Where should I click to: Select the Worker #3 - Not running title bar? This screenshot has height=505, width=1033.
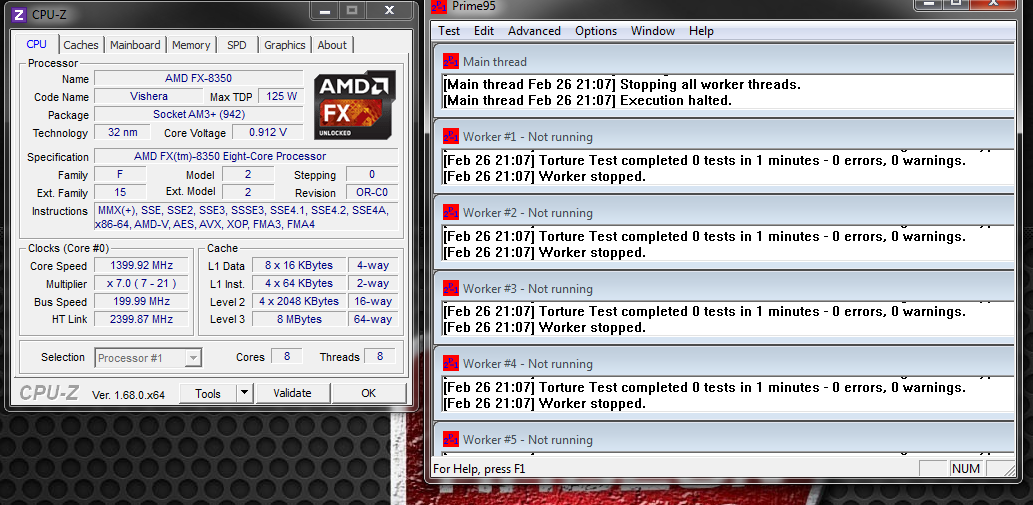723,288
